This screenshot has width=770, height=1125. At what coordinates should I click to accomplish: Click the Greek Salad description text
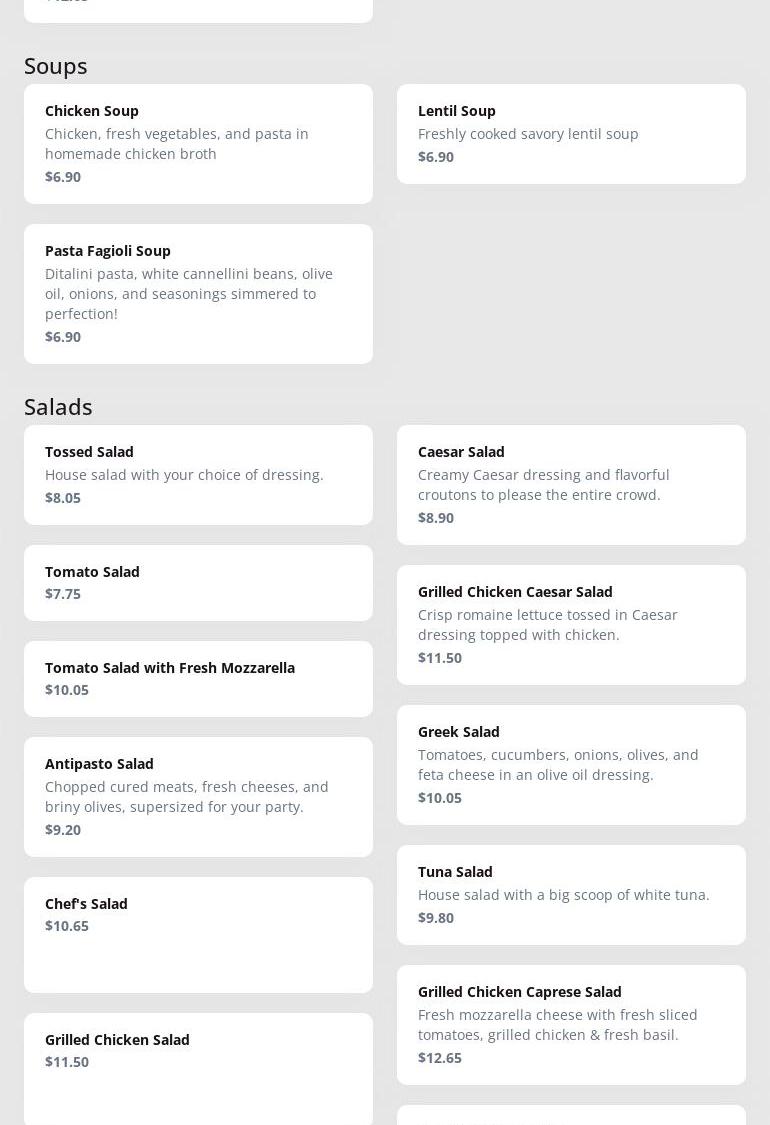tap(558, 765)
